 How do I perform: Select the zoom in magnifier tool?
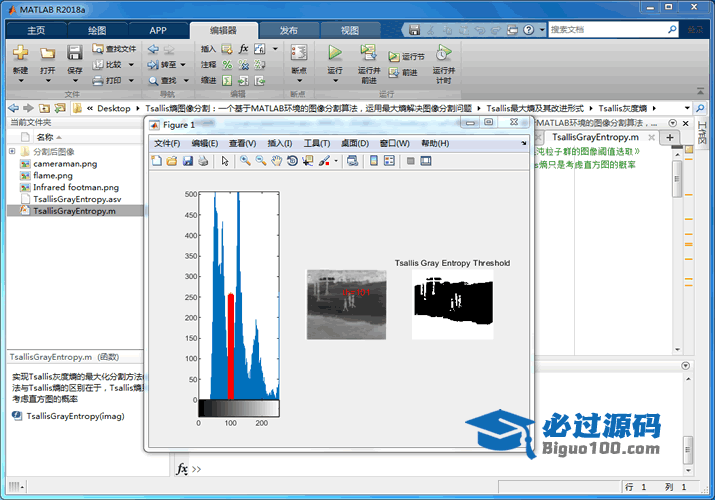tap(245, 161)
